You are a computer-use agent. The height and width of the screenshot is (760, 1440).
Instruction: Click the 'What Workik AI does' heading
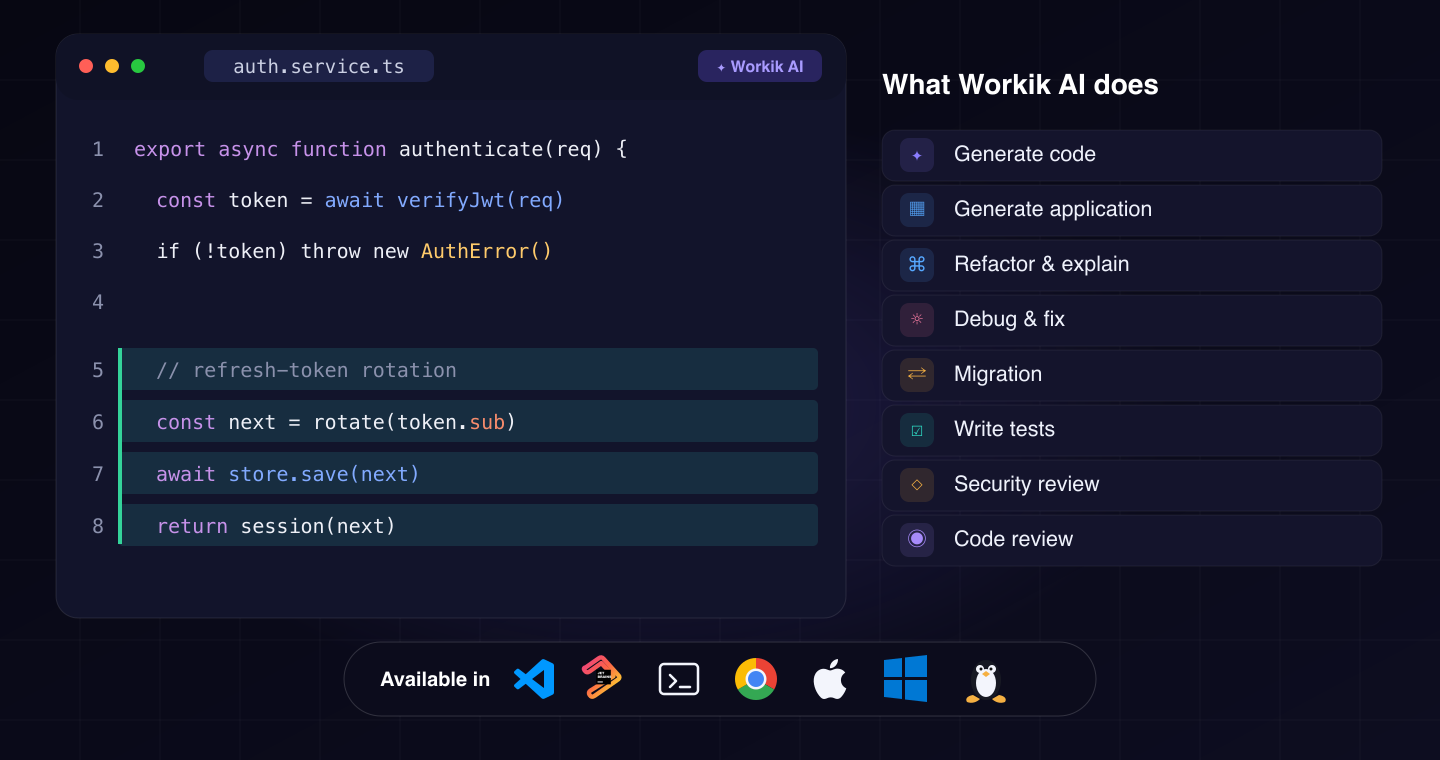[x=1021, y=85]
